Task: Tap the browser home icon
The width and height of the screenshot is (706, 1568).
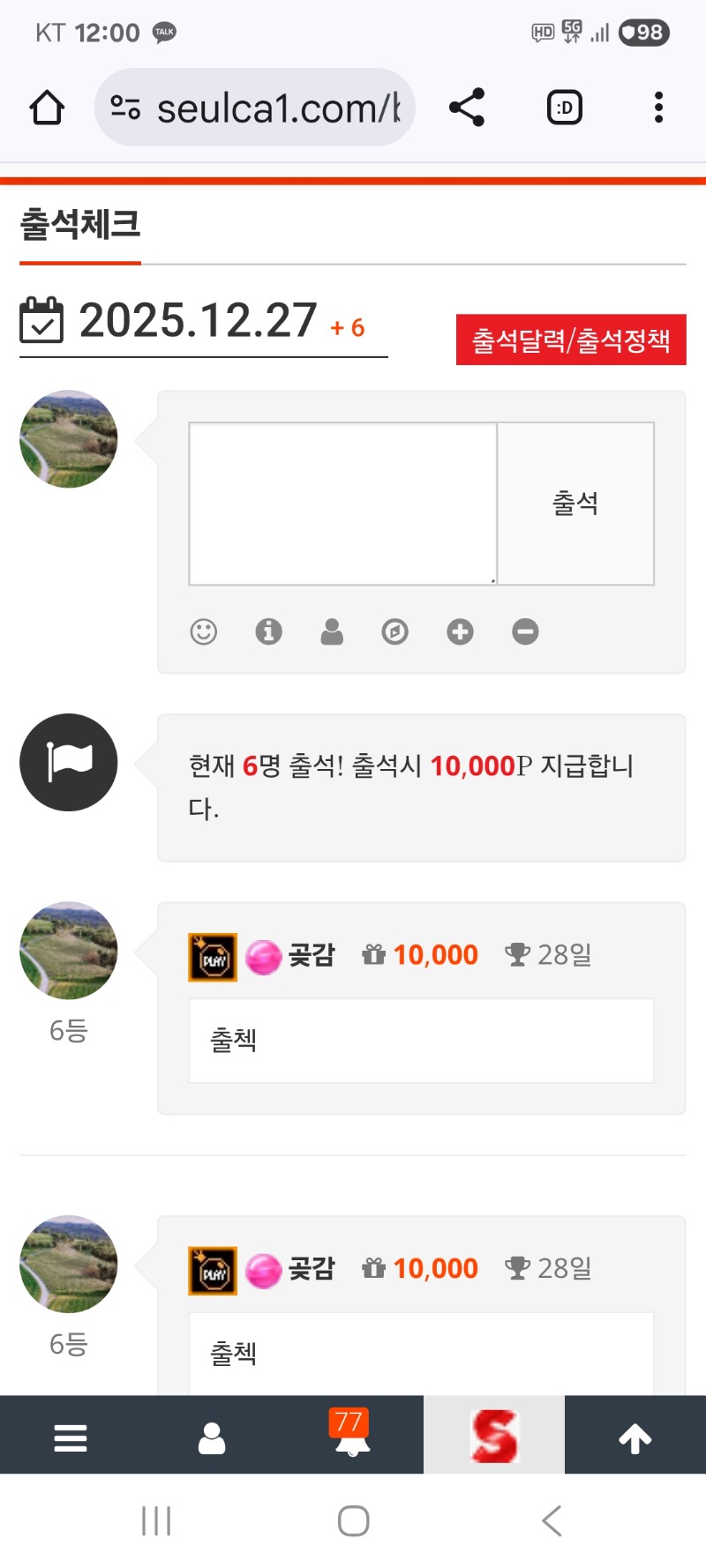Action: click(47, 108)
